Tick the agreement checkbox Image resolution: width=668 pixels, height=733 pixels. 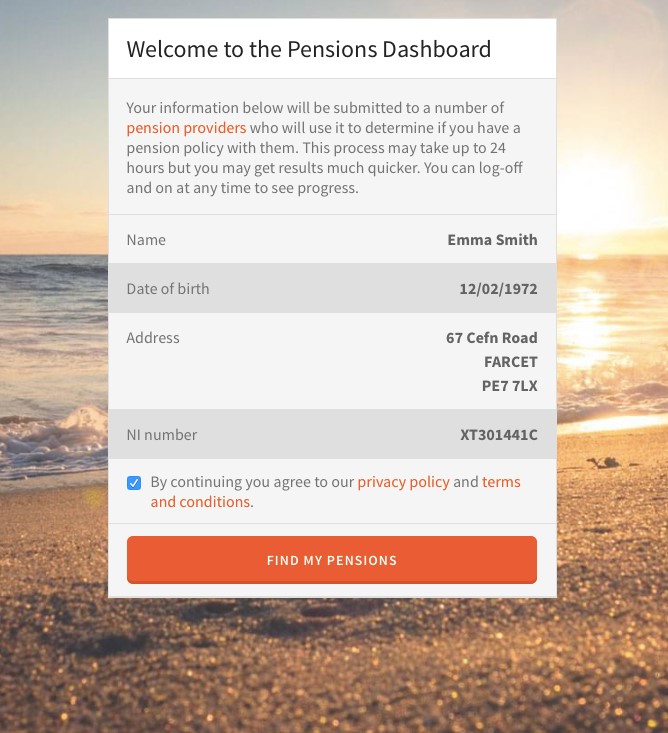[134, 483]
